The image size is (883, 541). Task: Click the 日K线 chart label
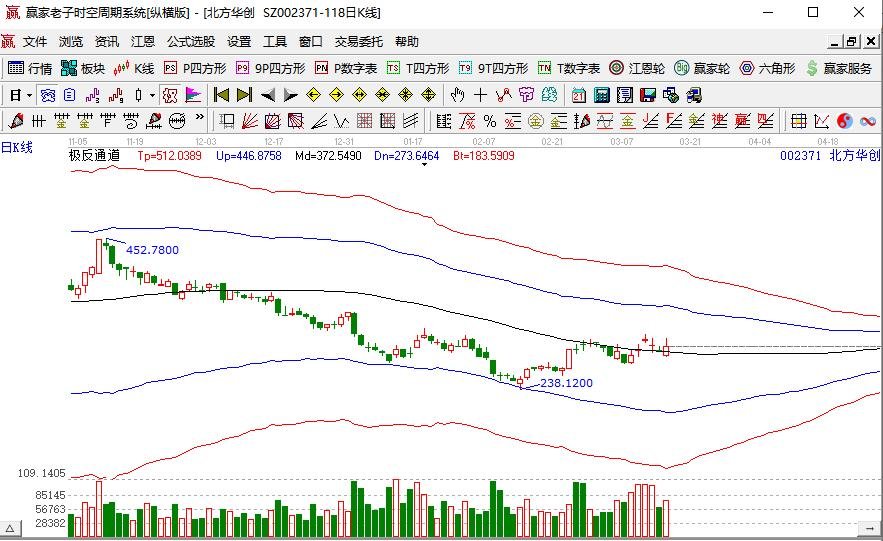[x=17, y=147]
